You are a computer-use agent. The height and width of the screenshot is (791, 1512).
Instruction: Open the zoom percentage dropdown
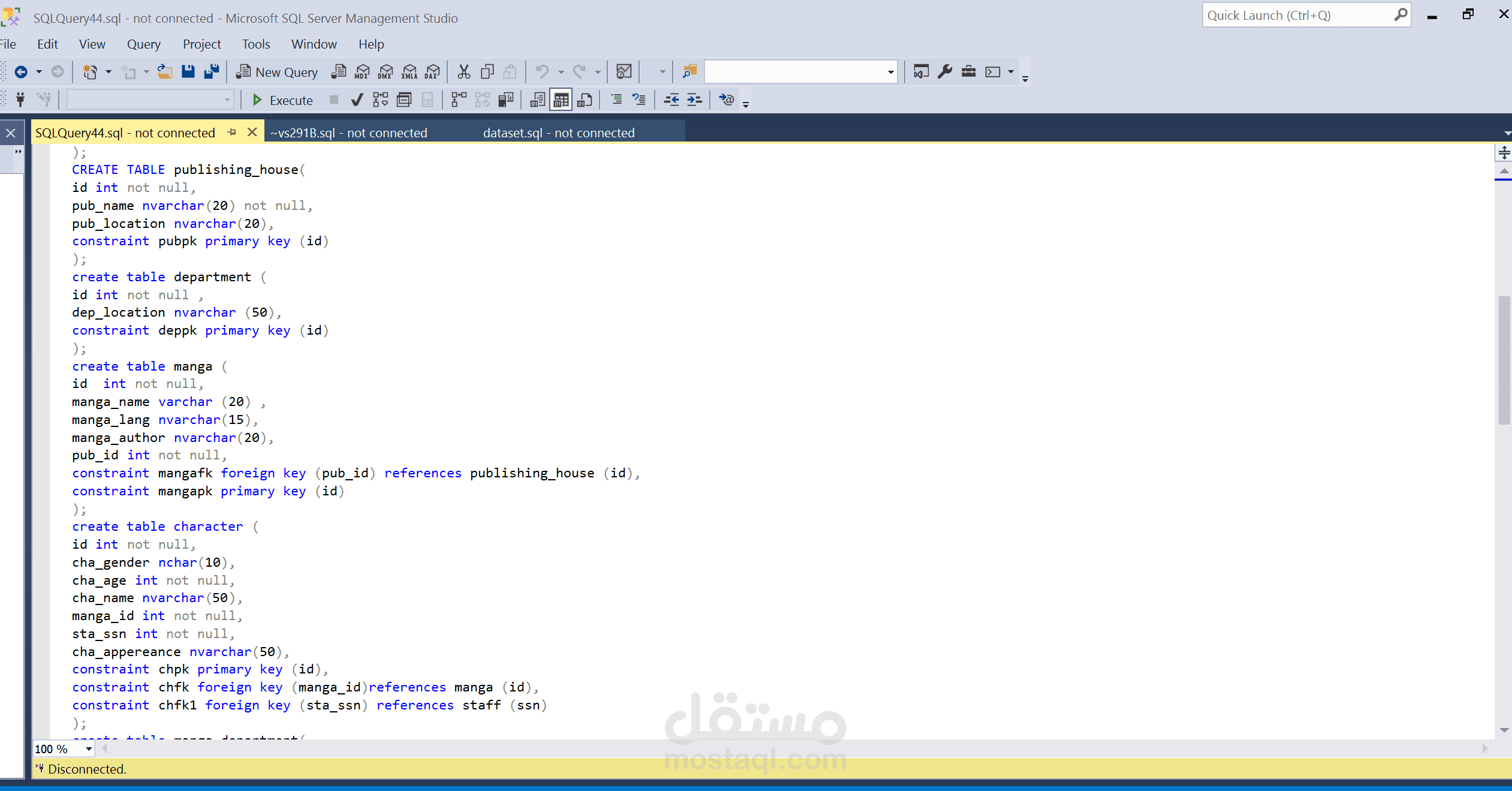pyautogui.click(x=89, y=749)
